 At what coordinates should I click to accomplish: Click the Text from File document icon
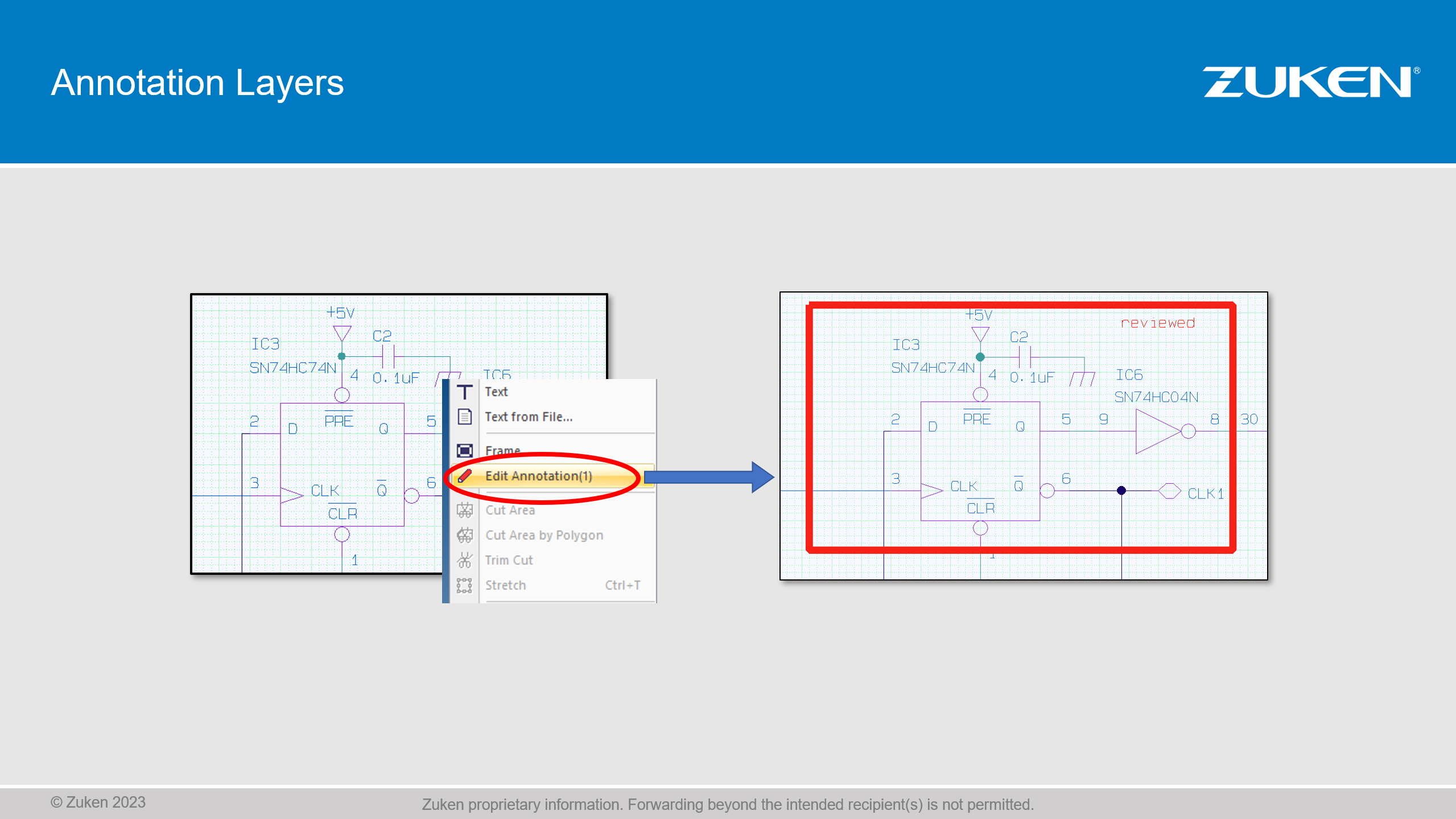click(x=464, y=416)
